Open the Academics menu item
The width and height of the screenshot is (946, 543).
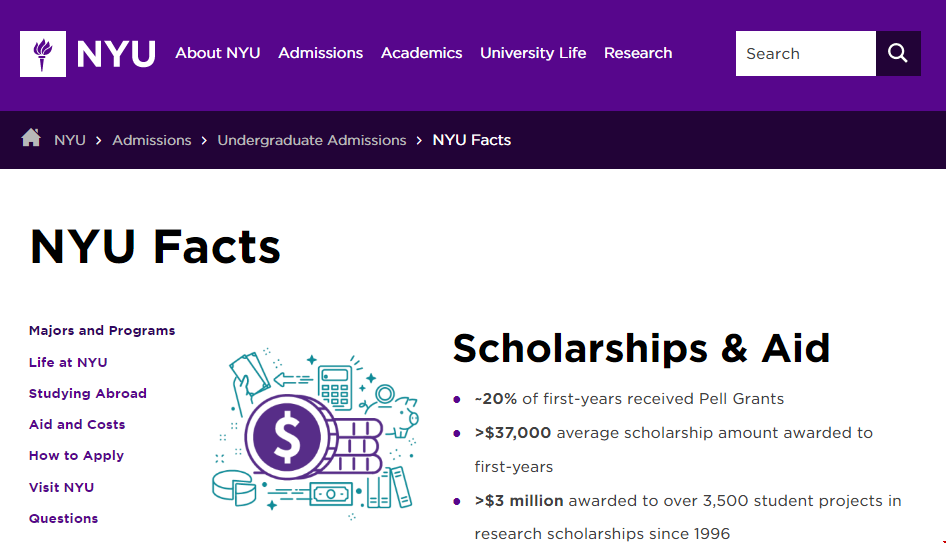(422, 53)
